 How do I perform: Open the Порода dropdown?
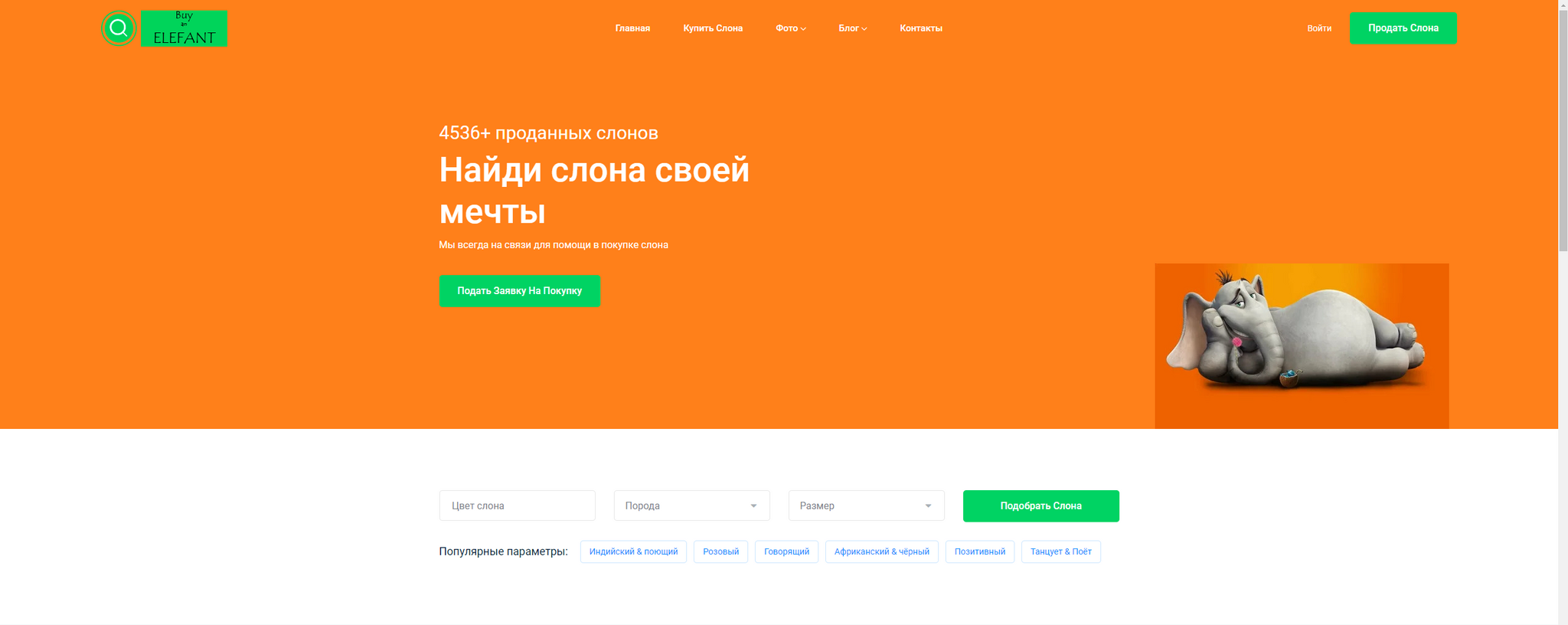(x=691, y=506)
